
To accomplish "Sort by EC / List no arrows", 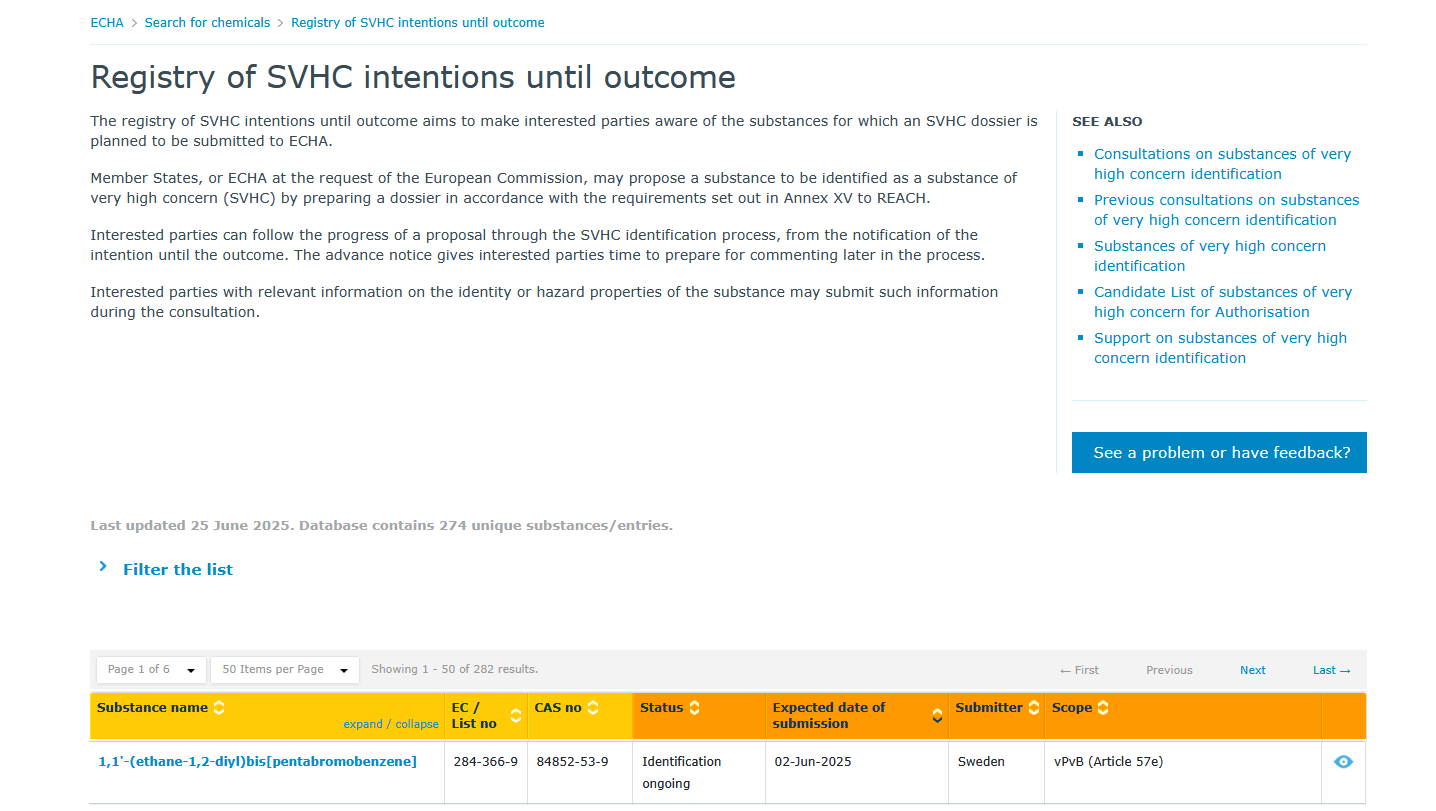I will (516, 715).
